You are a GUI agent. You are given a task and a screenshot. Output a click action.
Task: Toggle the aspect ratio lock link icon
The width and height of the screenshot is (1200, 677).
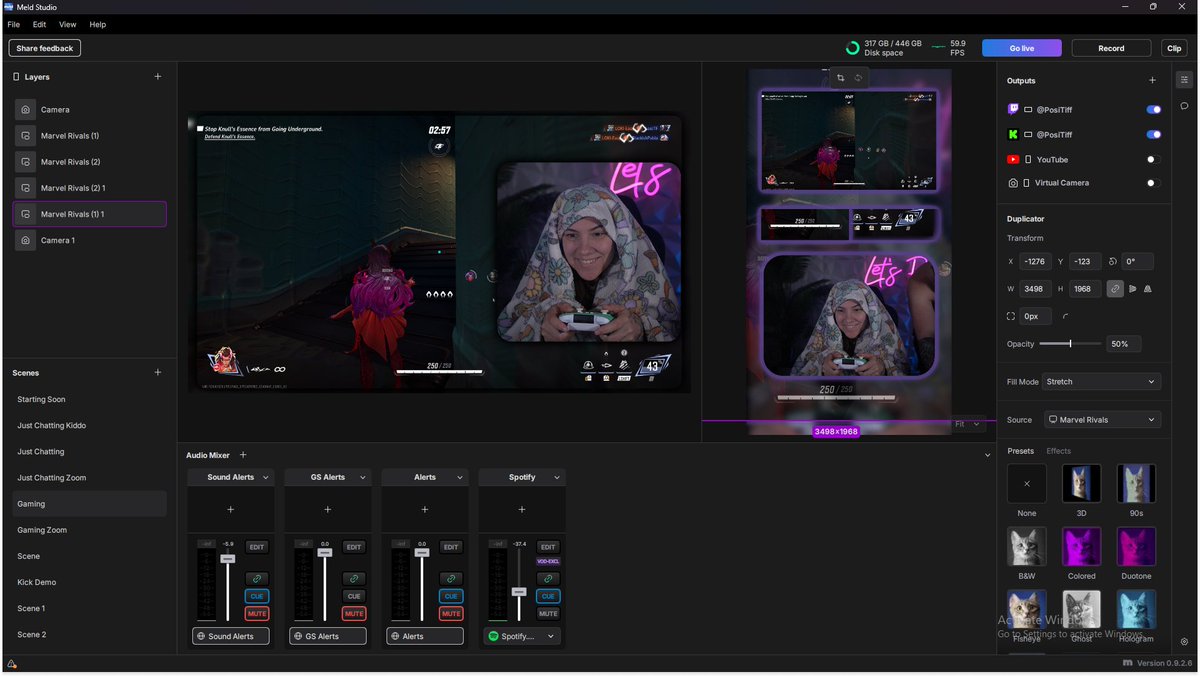[1115, 289]
